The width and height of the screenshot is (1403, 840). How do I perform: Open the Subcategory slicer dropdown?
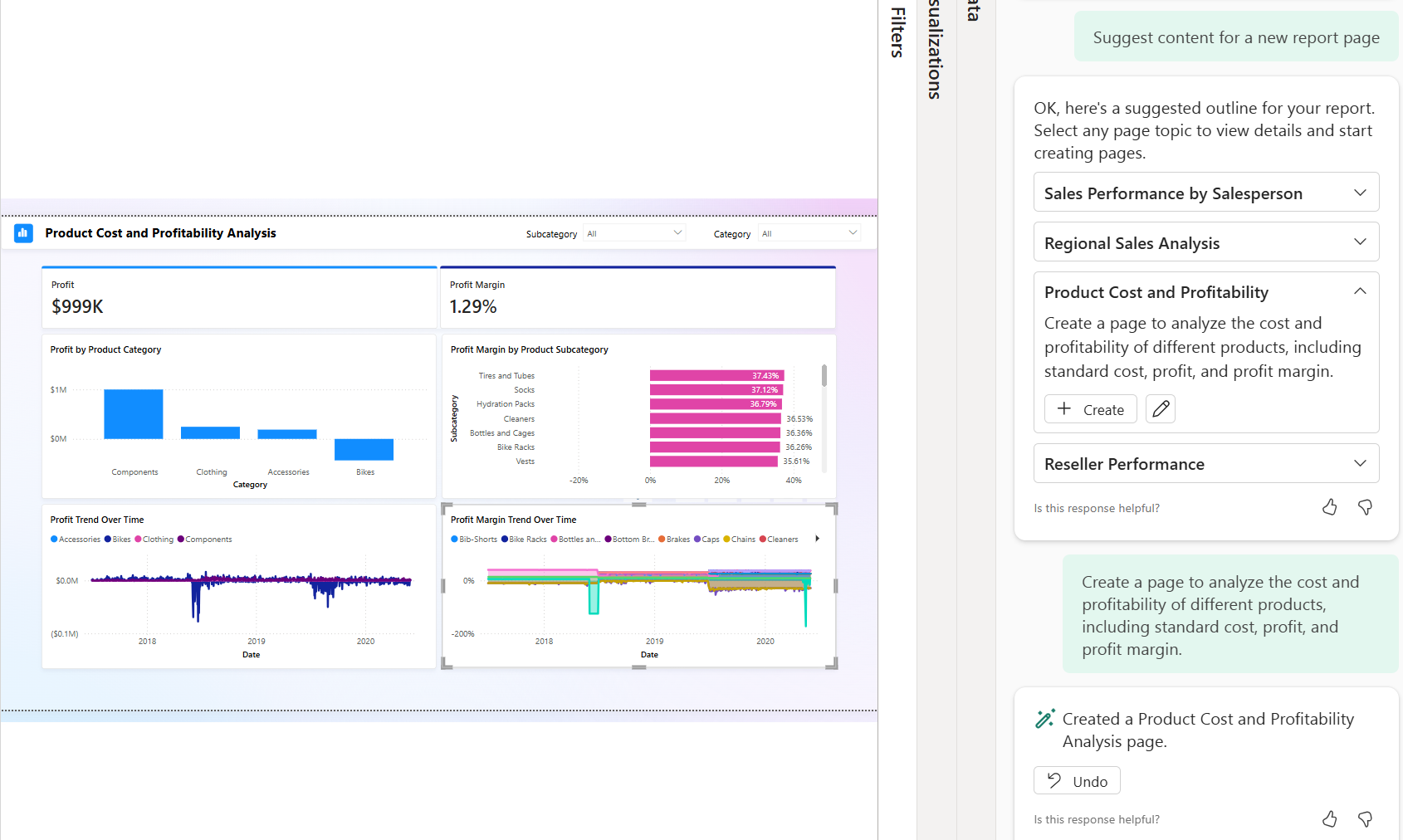coord(677,233)
